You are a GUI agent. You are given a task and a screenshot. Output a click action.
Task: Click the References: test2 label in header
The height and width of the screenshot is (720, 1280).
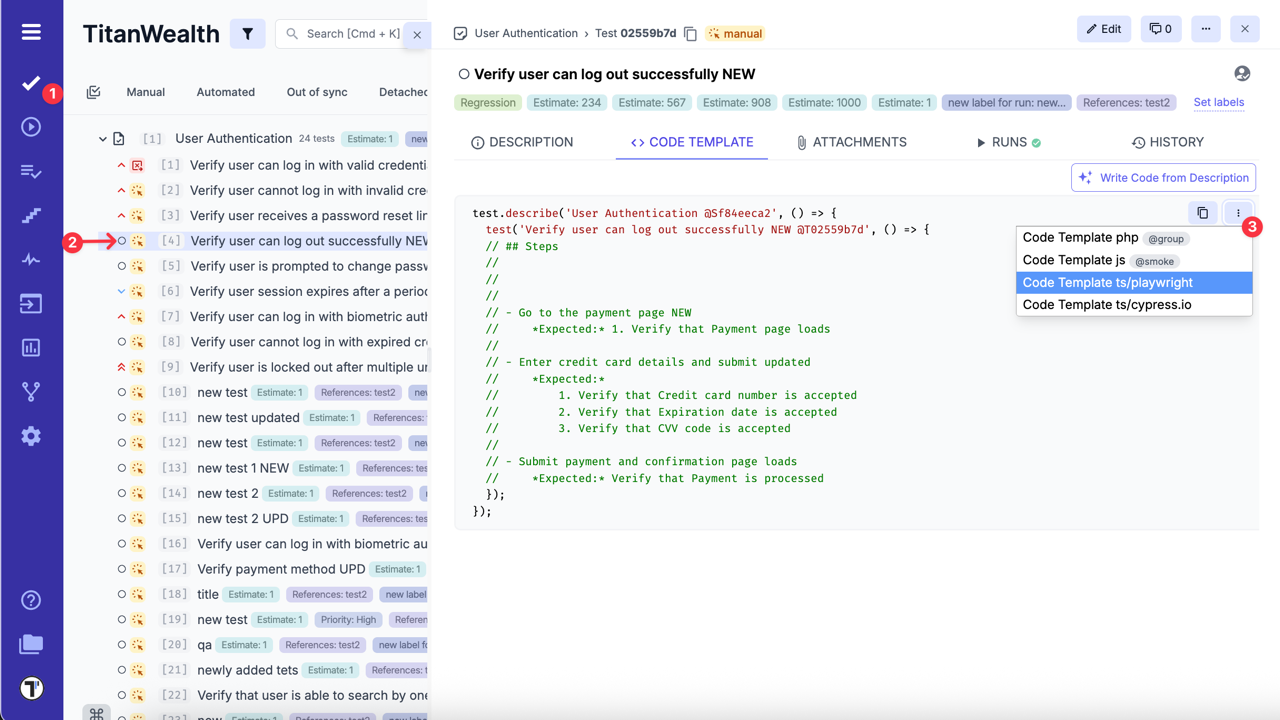pyautogui.click(x=1127, y=102)
